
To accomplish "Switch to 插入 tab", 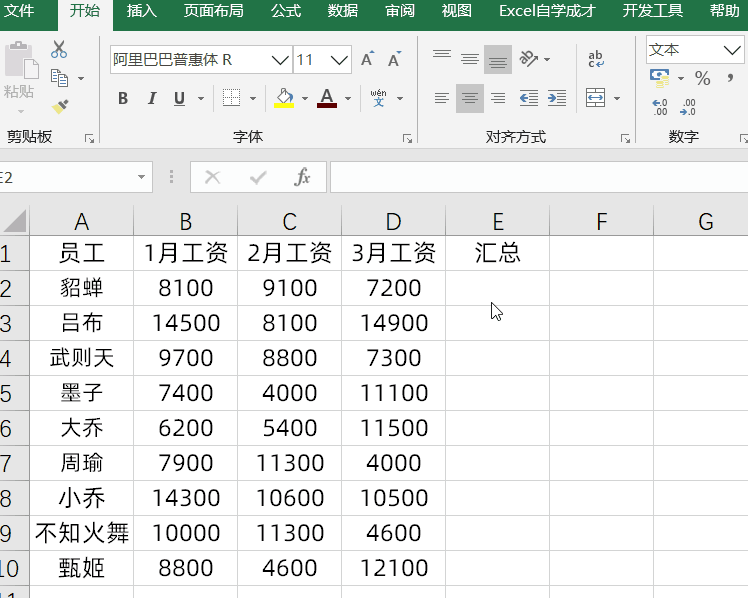I will (141, 10).
